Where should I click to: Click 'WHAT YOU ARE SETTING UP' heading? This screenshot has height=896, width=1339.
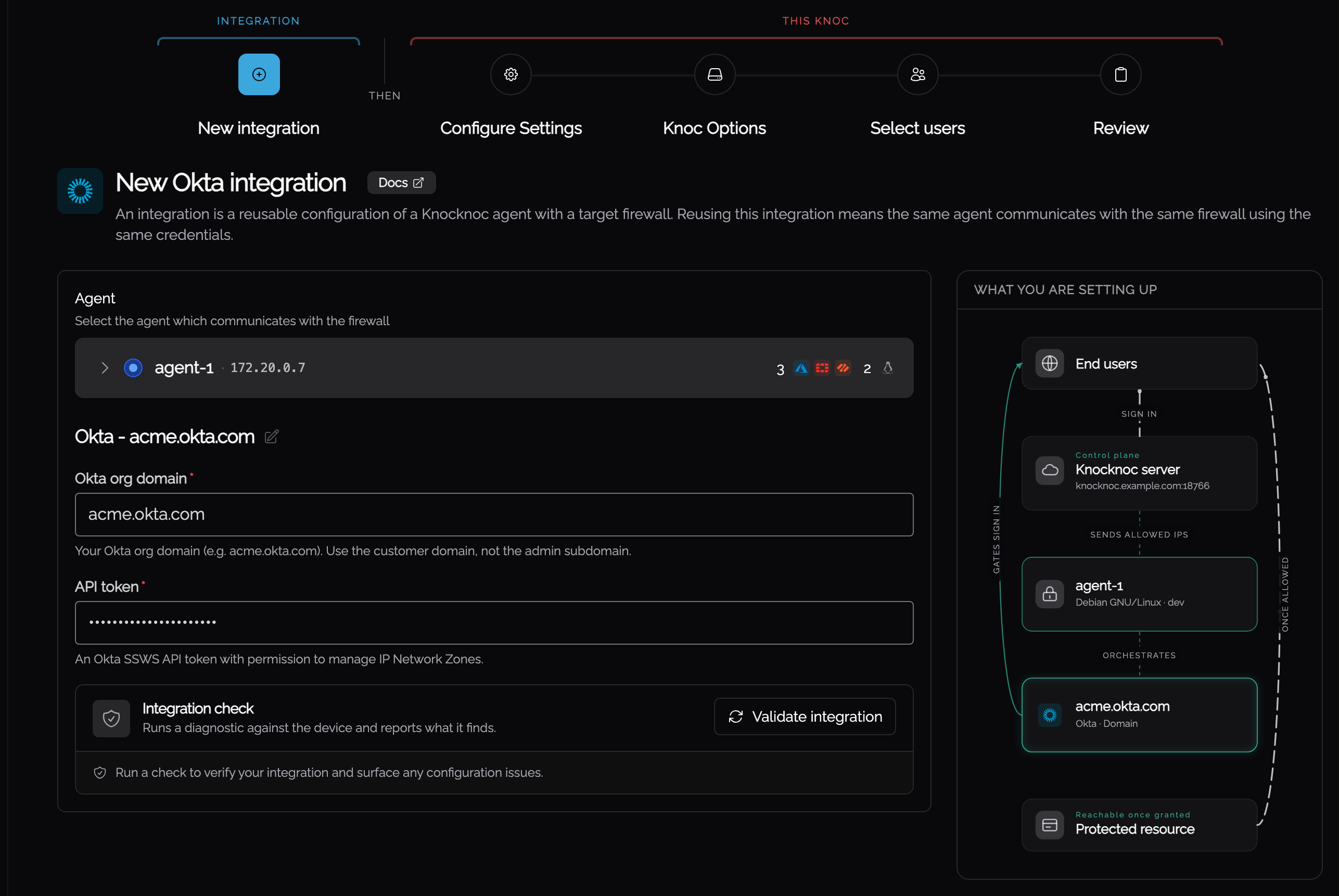click(1065, 290)
